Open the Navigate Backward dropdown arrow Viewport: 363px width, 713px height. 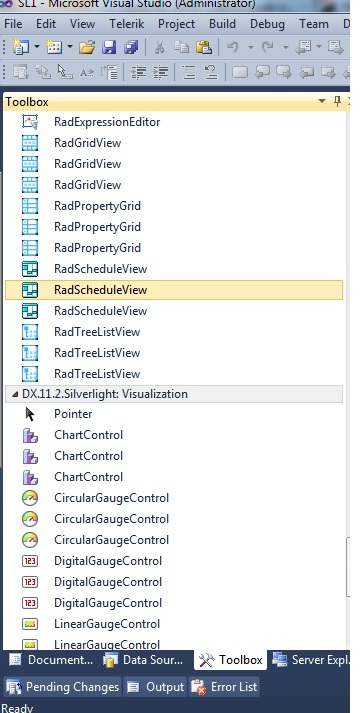319,47
